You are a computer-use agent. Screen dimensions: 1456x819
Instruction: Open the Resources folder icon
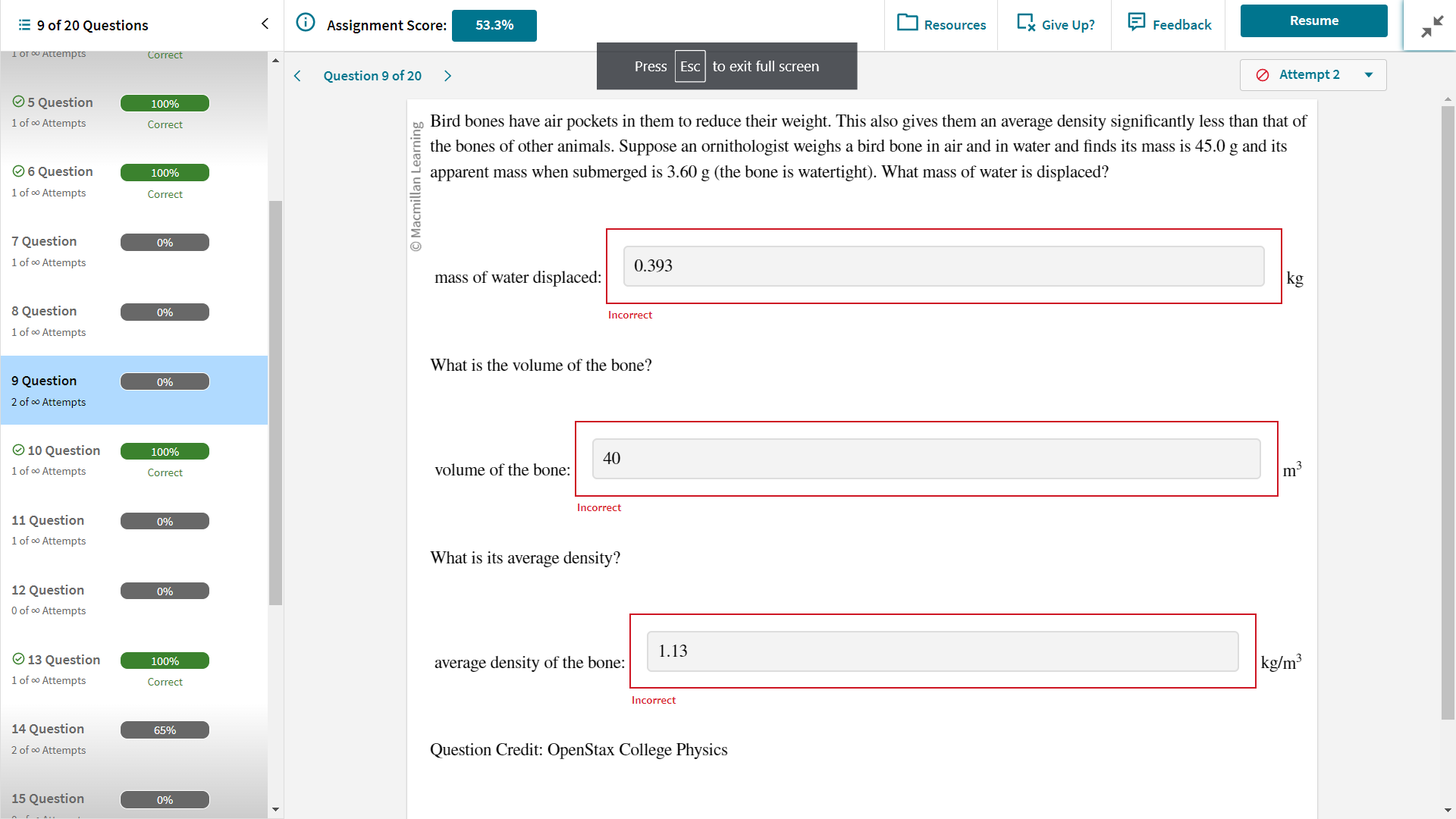907,23
